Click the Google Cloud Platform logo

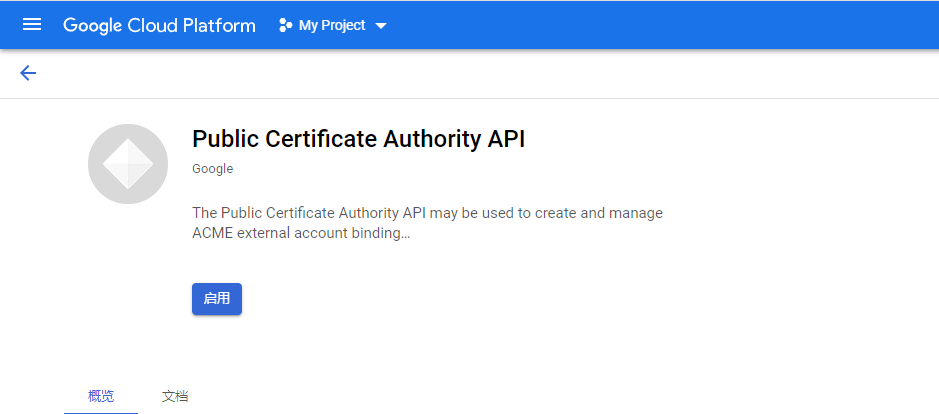(x=159, y=25)
